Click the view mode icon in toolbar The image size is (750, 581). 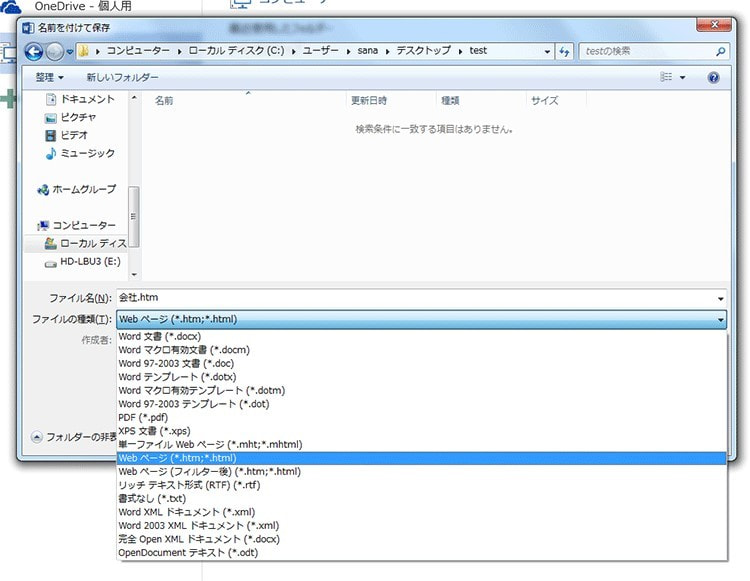[x=667, y=77]
